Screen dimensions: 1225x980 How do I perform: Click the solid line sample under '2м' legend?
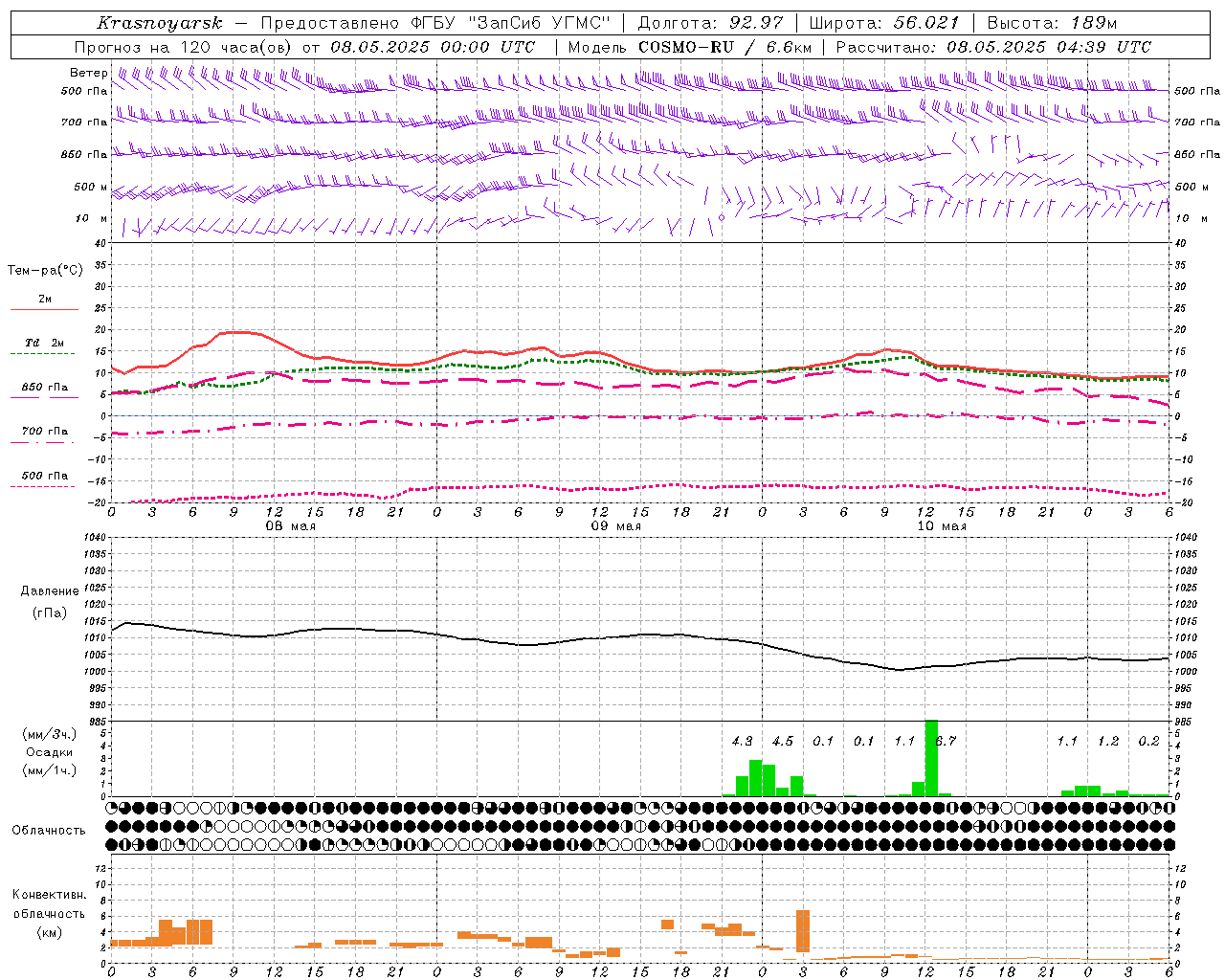(44, 309)
